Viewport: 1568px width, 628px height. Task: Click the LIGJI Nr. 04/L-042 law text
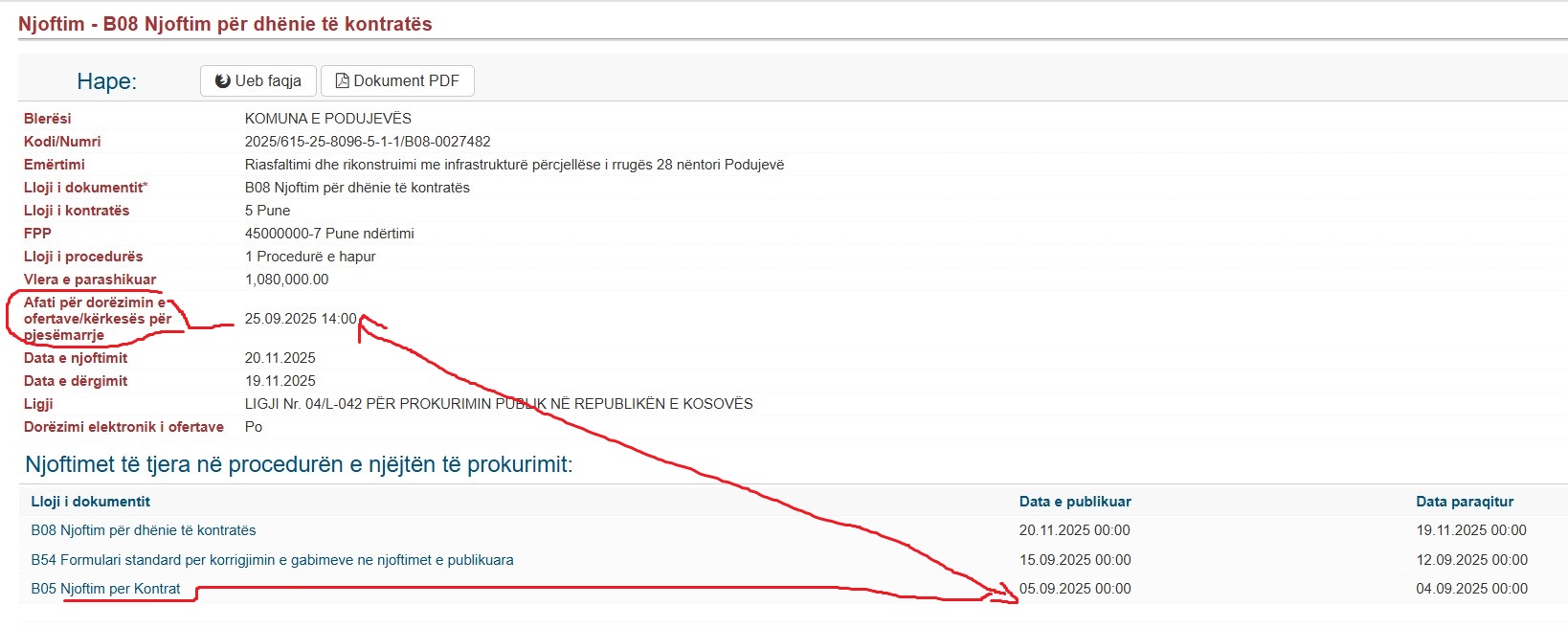(x=499, y=404)
